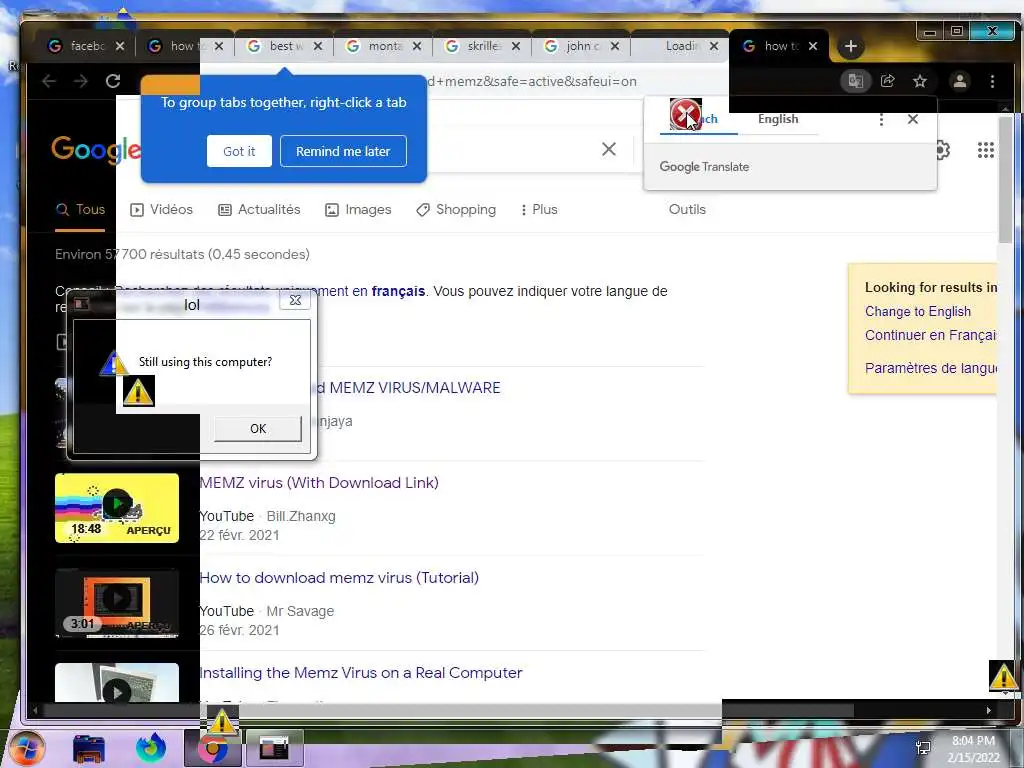Go forward in browser history
The height and width of the screenshot is (768, 1024).
(81, 81)
